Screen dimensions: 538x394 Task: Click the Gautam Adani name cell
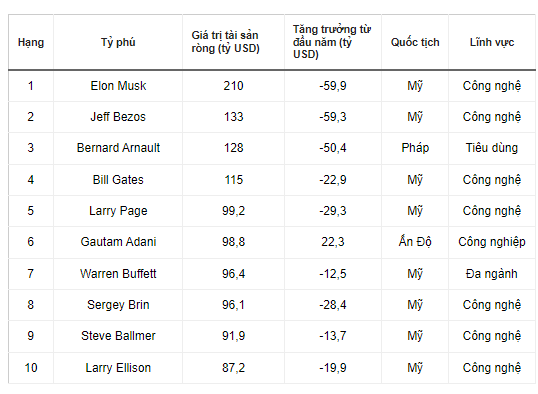[x=118, y=242]
